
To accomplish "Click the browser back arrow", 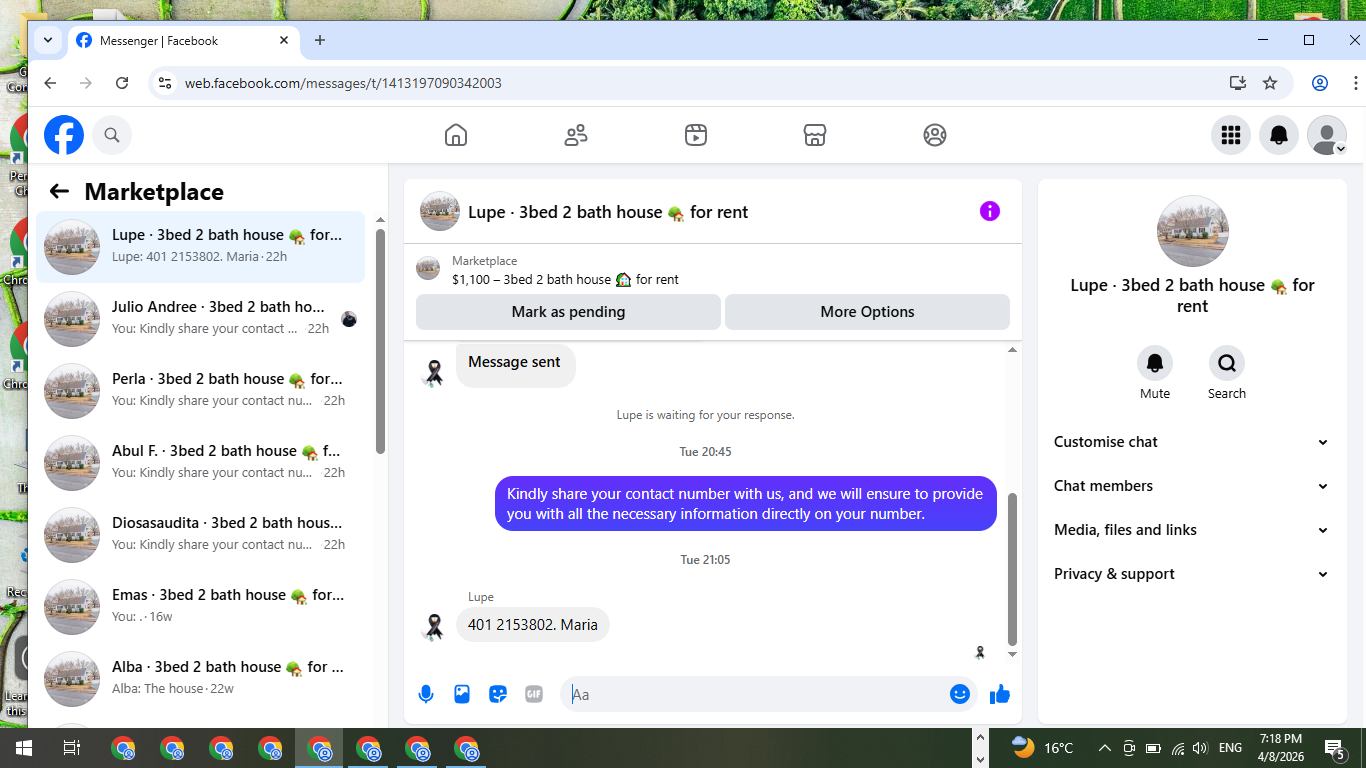I will pos(50,83).
